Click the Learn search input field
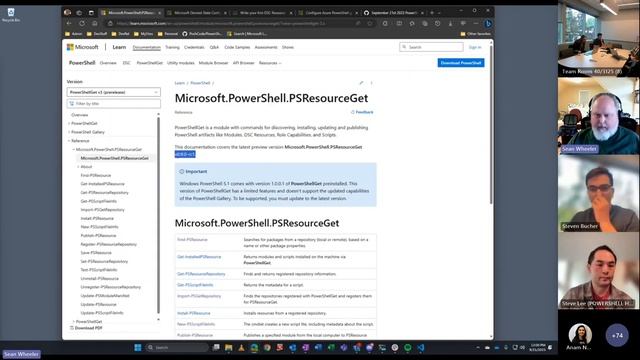The width and height of the screenshot is (640, 360). coord(431,47)
